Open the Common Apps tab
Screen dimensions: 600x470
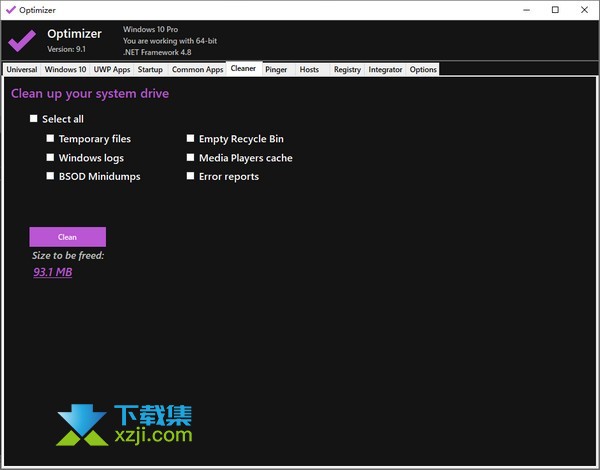pos(197,70)
